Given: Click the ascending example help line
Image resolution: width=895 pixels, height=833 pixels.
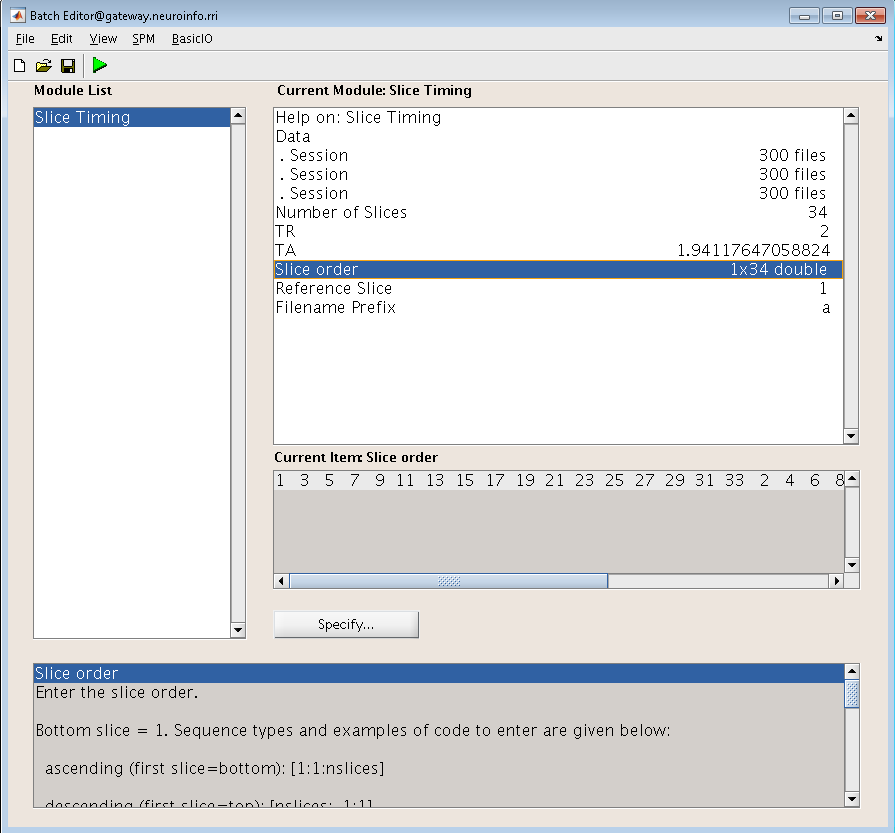Looking at the screenshot, I should click(x=215, y=768).
